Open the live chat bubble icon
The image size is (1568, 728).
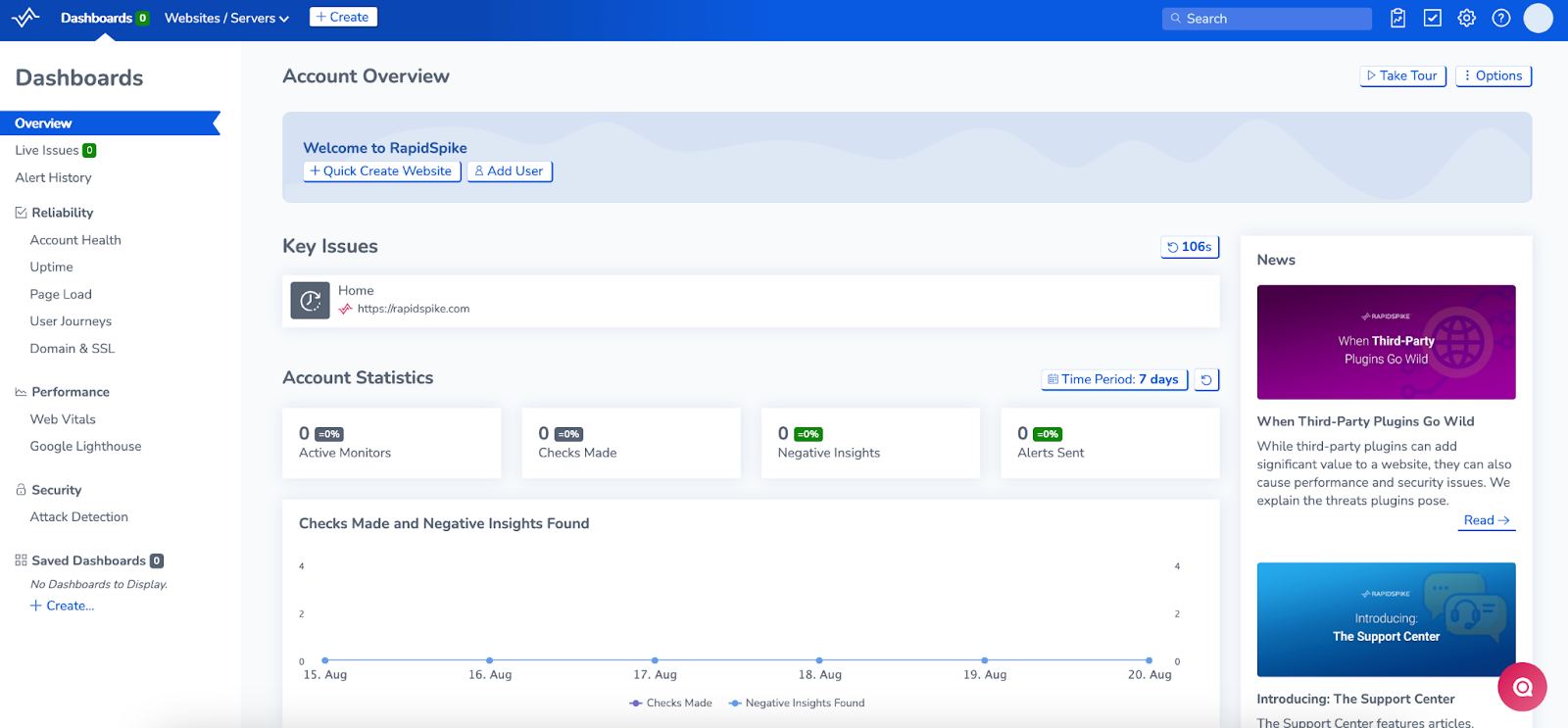point(1522,687)
